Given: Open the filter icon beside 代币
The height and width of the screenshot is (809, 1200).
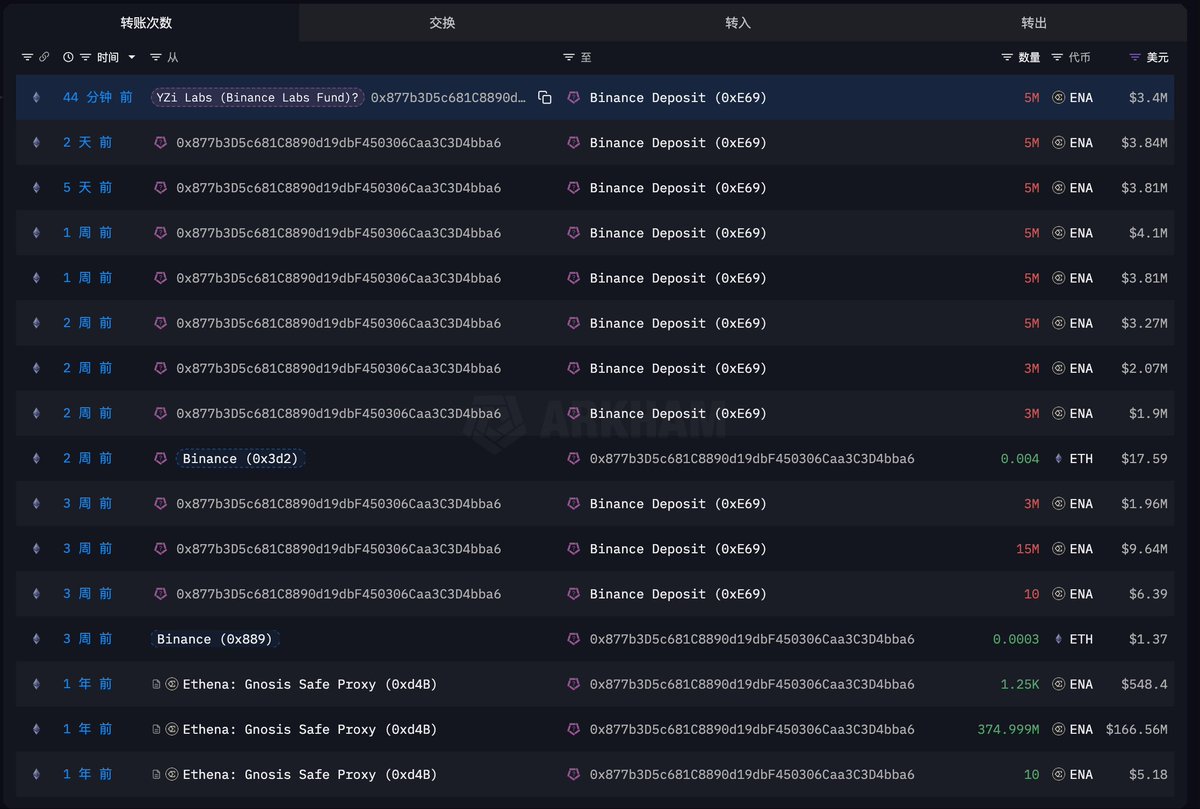Looking at the screenshot, I should click(x=1058, y=58).
